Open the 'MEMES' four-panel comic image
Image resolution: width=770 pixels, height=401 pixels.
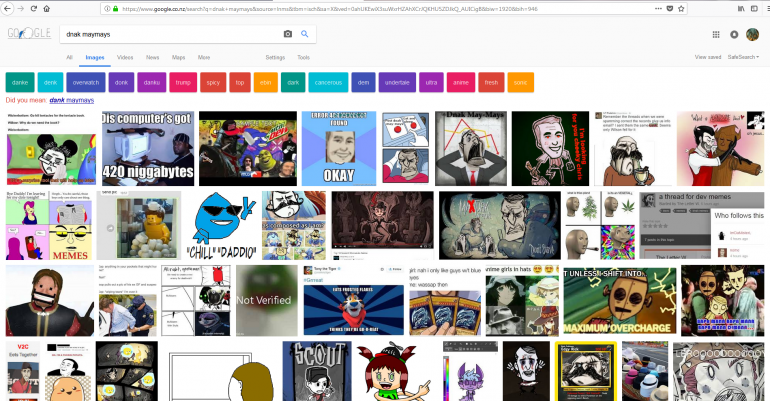[x=48, y=225]
